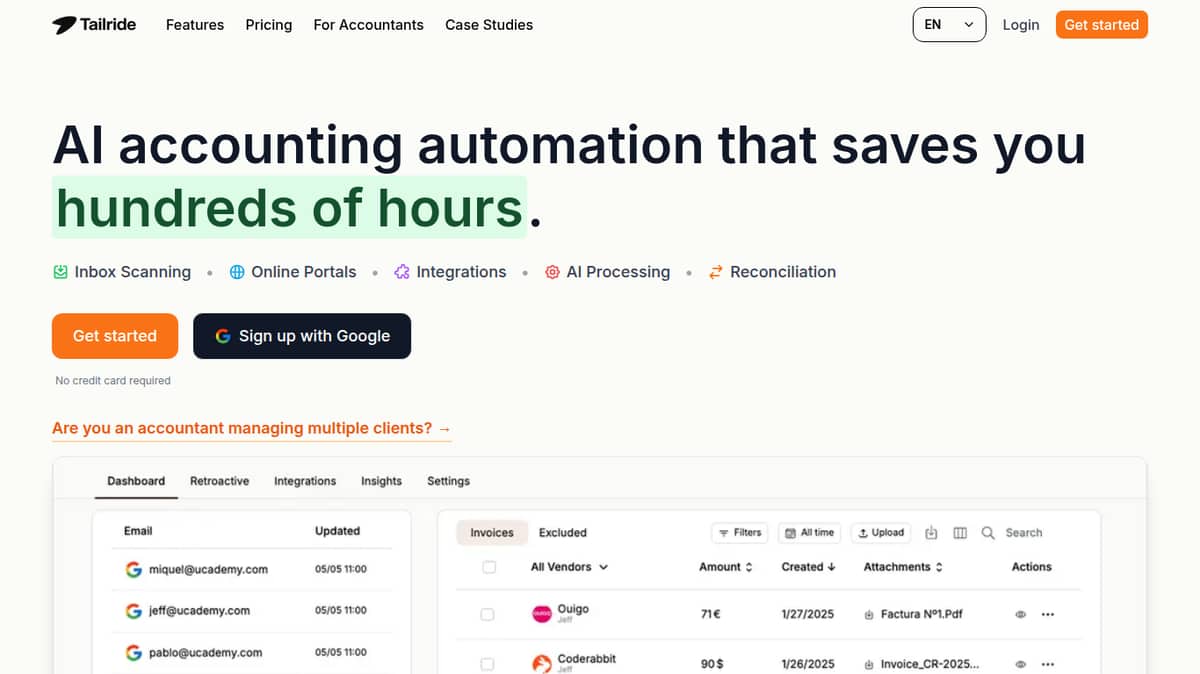Viewport: 1200px width, 674px height.
Task: Sort by the Amount column
Action: (726, 567)
